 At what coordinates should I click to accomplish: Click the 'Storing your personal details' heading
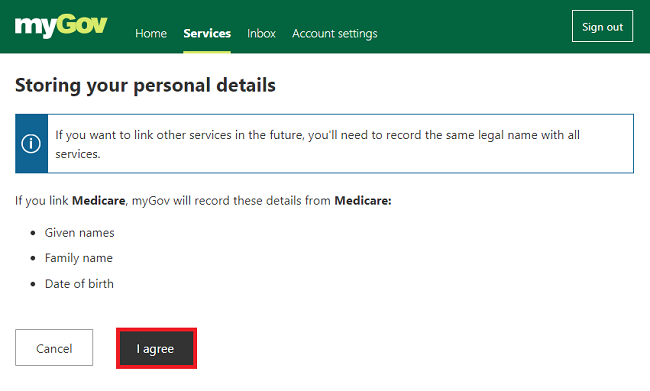[145, 85]
